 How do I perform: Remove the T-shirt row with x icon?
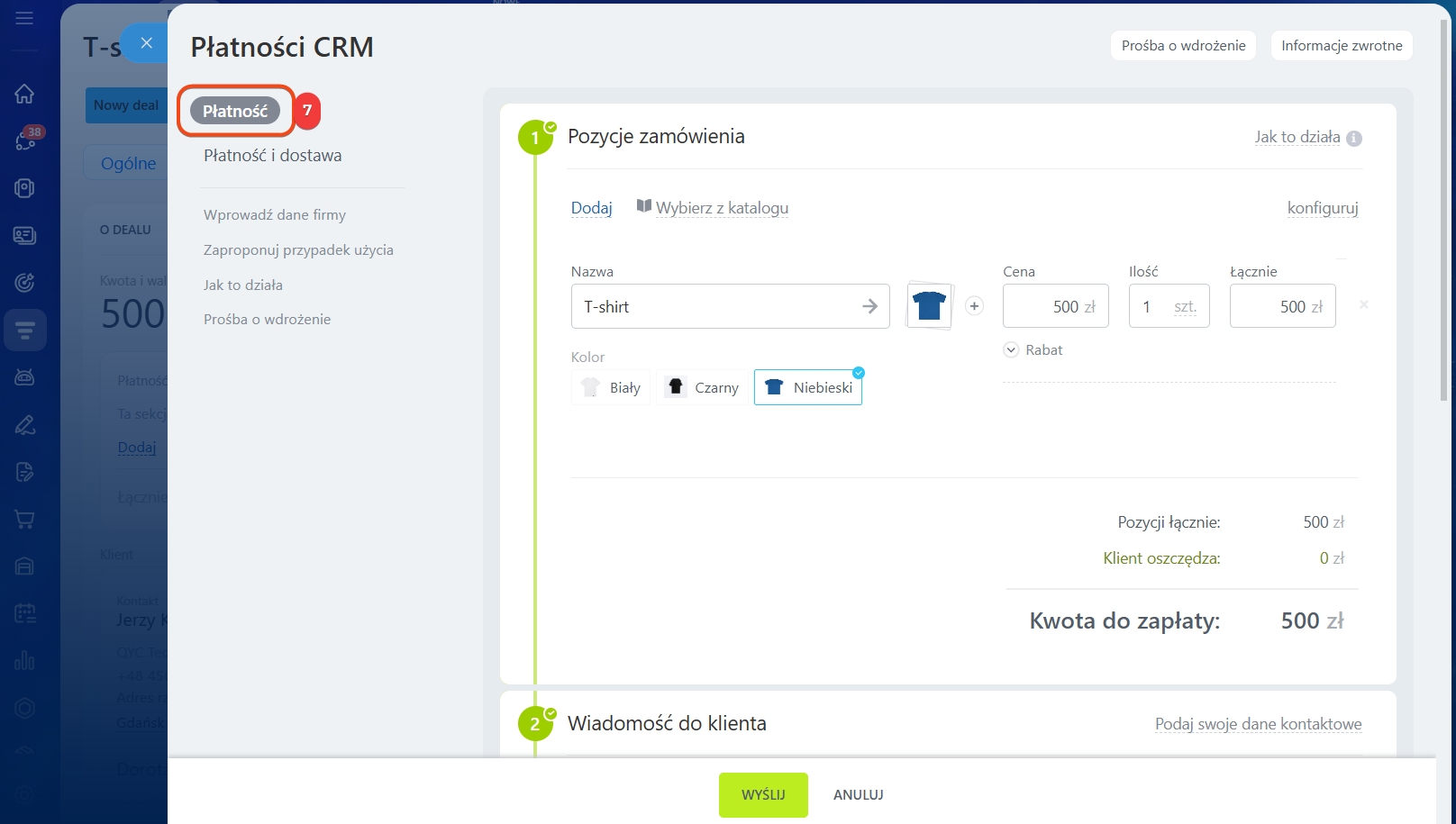click(x=1364, y=304)
